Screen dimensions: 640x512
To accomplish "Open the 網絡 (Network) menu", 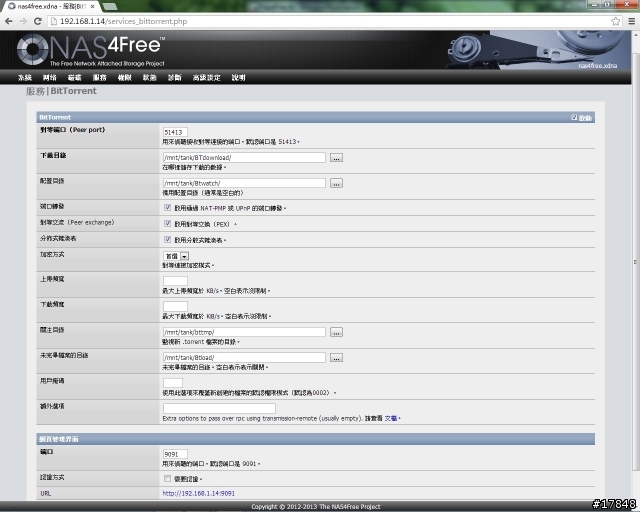I will [49, 78].
